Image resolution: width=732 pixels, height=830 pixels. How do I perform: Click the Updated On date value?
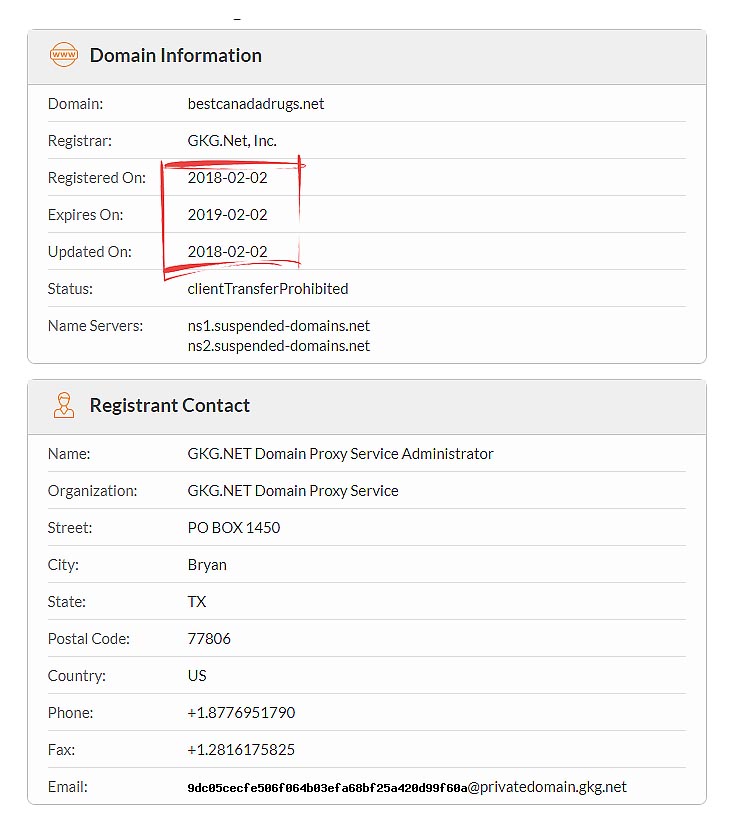tap(228, 252)
